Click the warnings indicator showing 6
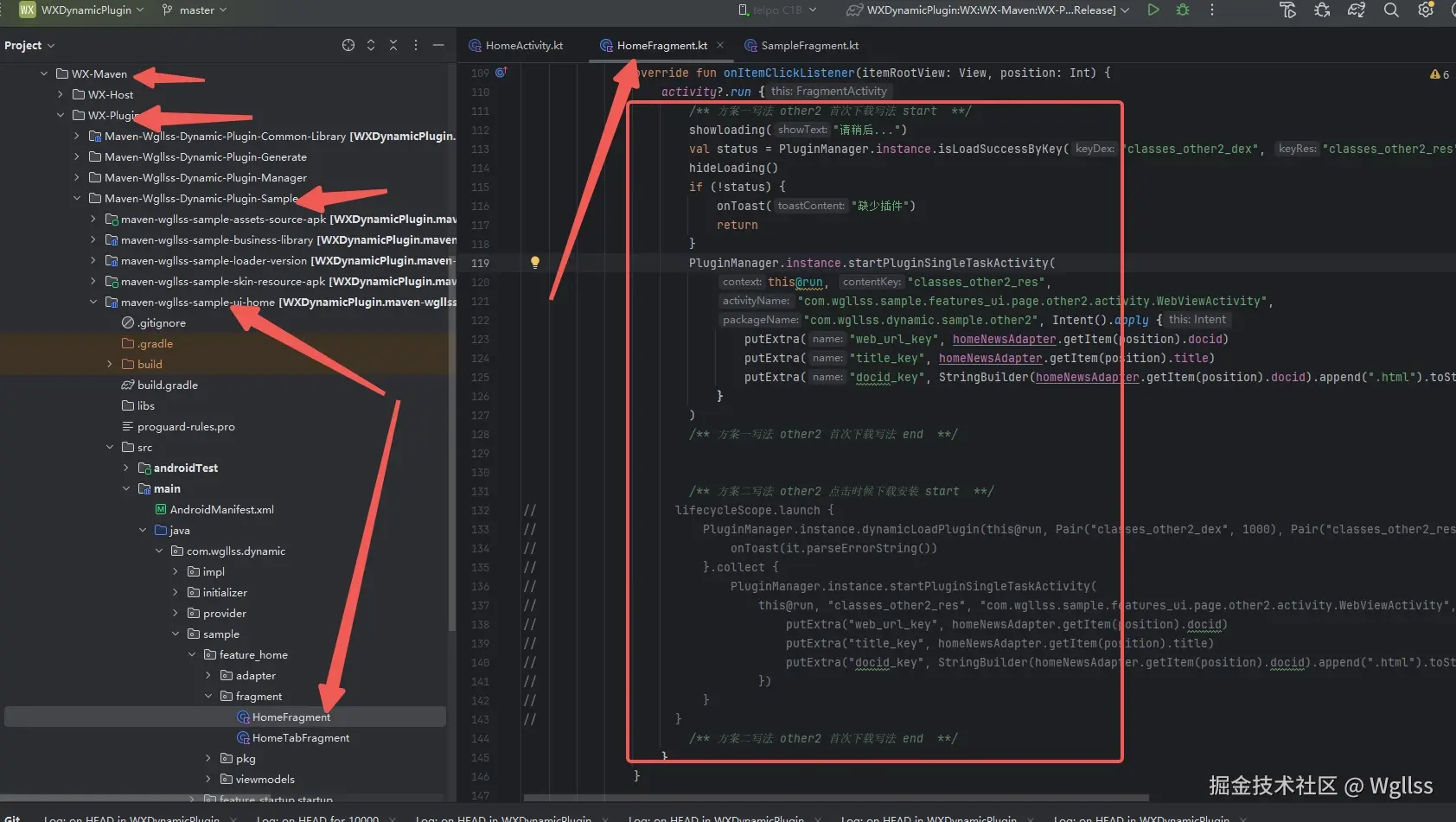 (x=1440, y=74)
